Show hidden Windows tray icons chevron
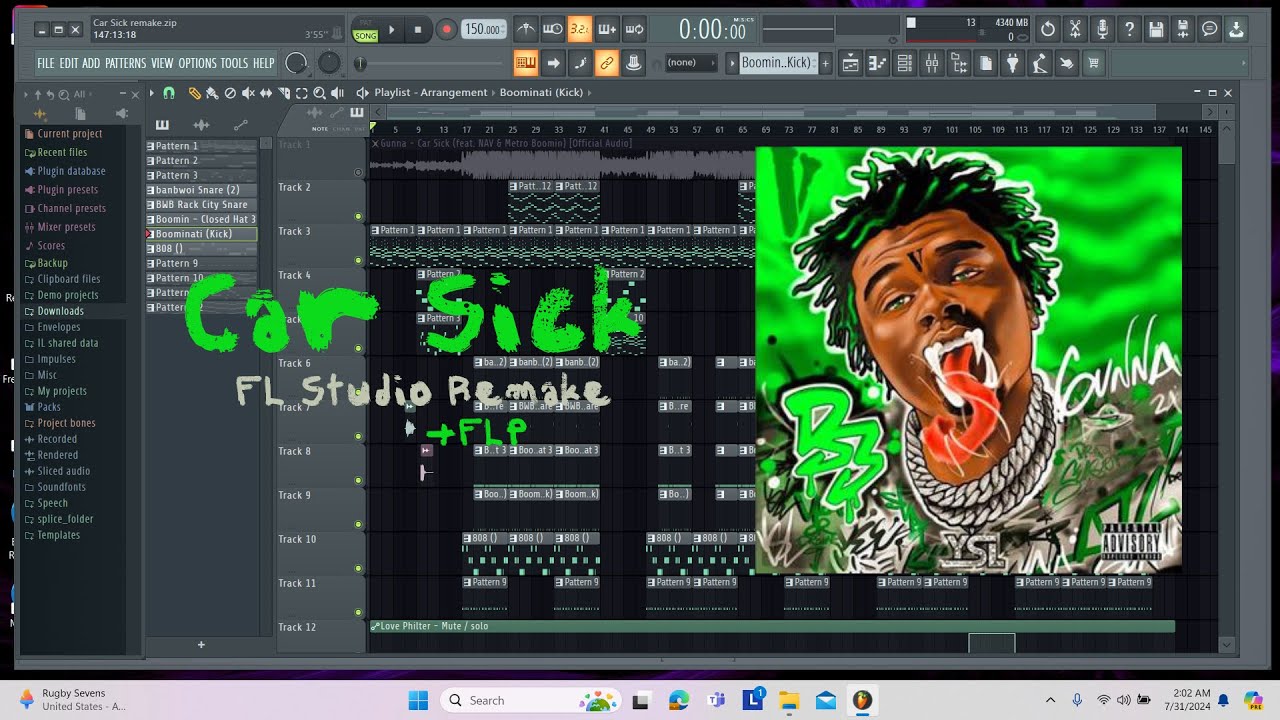Viewport: 1280px width, 720px height. click(x=1050, y=700)
